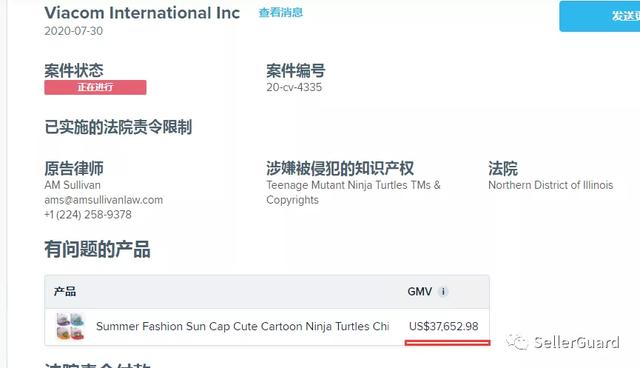Click the 产品 column header

[x=65, y=292]
